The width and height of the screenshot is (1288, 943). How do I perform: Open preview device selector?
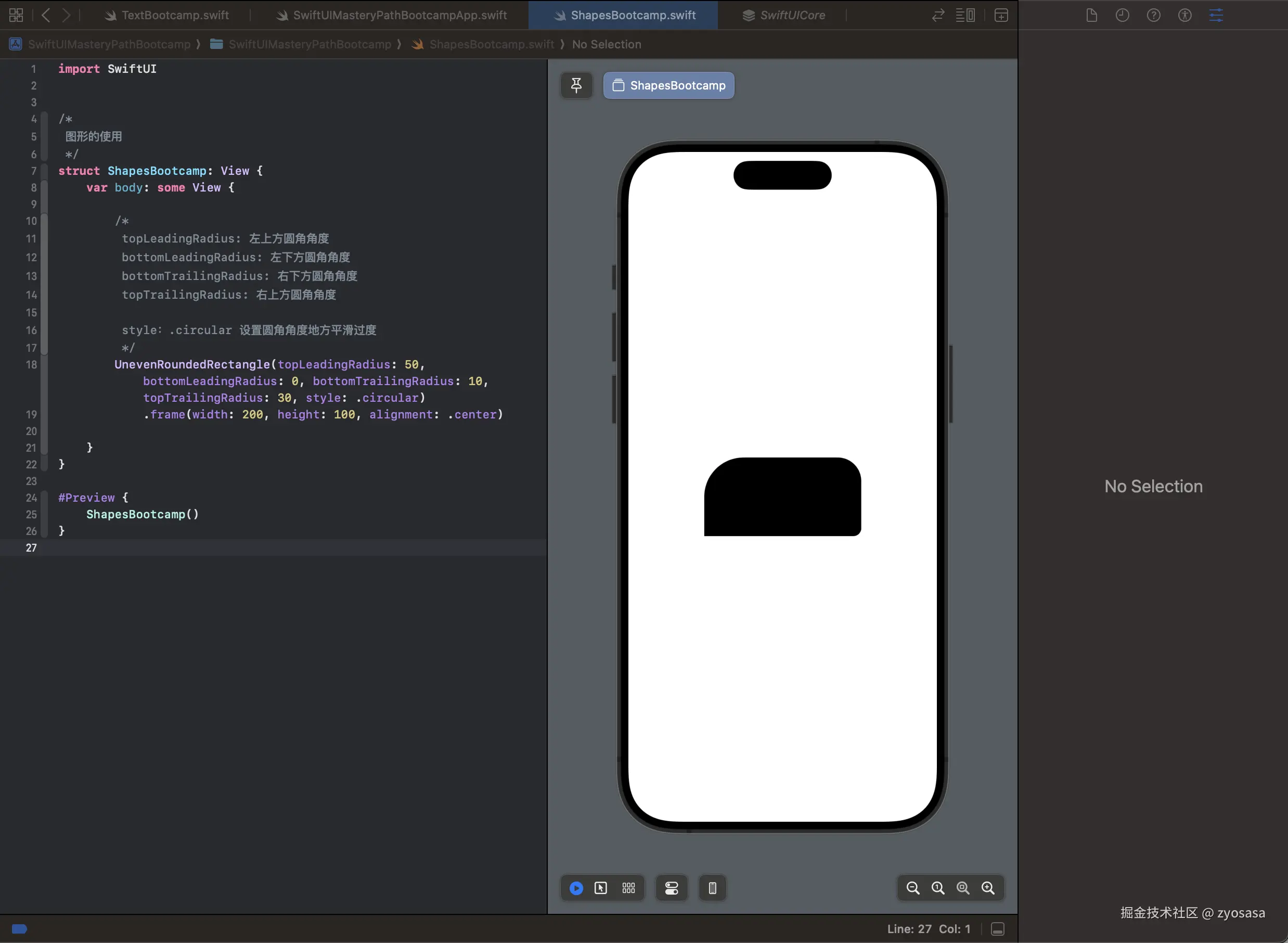tap(713, 888)
